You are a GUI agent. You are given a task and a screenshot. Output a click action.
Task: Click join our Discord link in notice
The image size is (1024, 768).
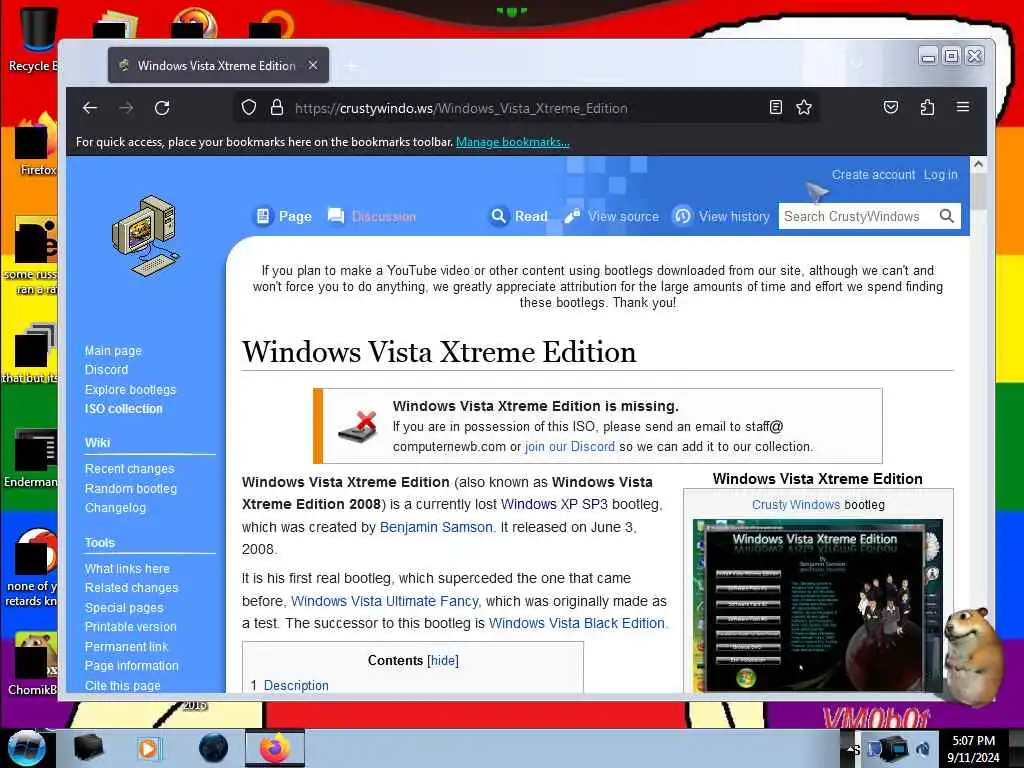point(570,447)
